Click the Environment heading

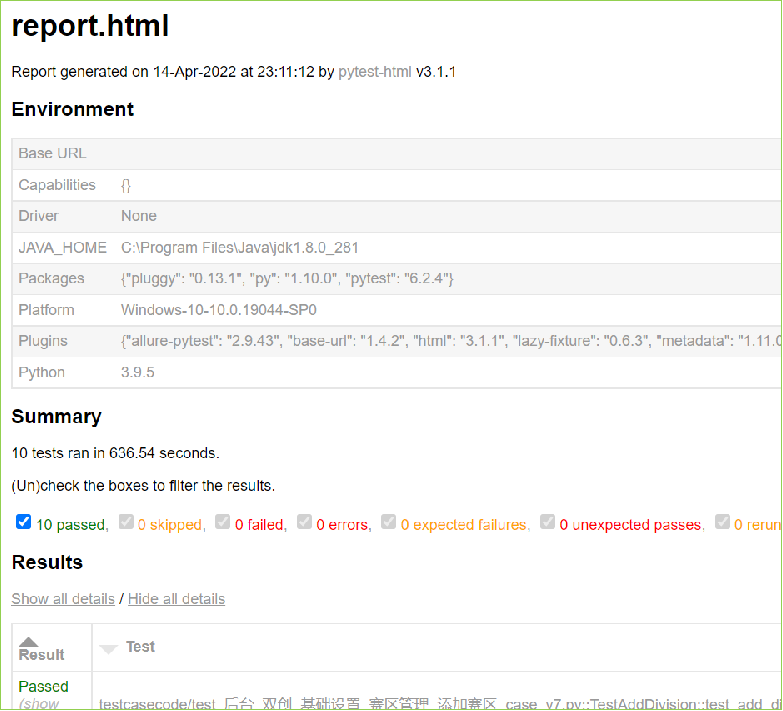click(73, 109)
